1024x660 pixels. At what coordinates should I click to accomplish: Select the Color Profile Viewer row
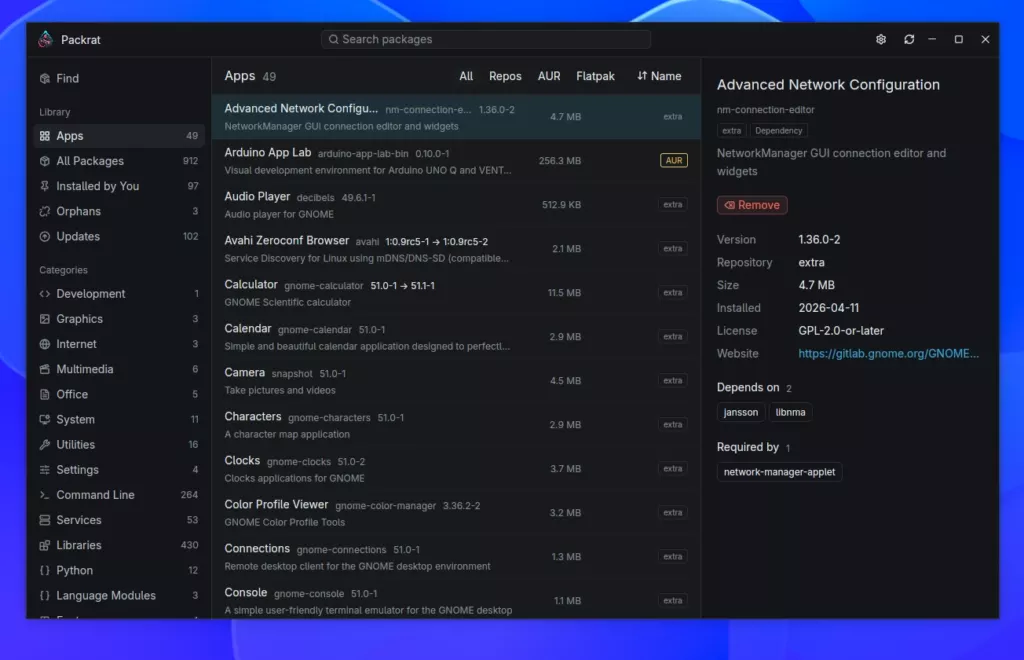456,513
